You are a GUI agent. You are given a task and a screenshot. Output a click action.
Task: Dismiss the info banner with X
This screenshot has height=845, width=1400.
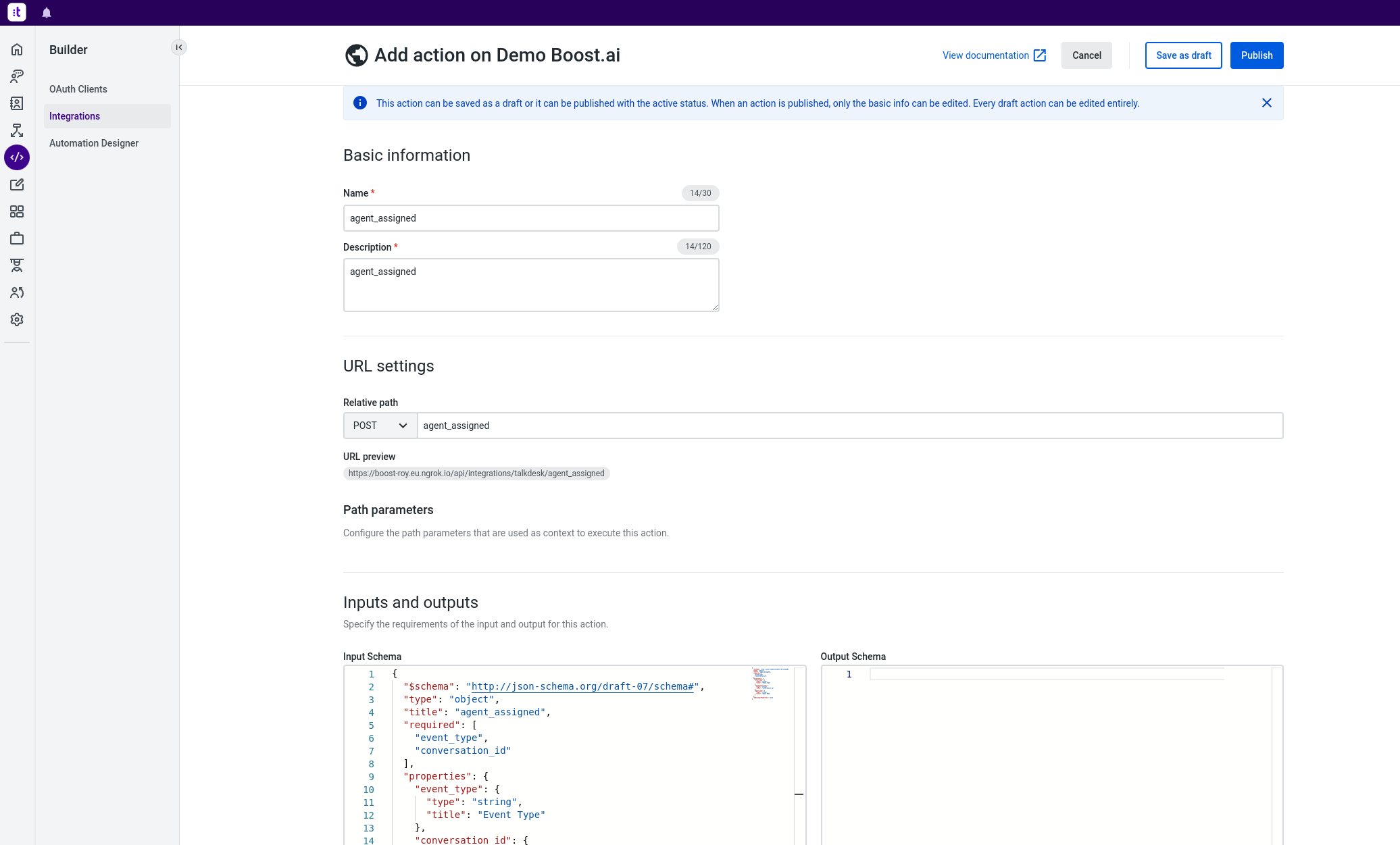(1267, 103)
